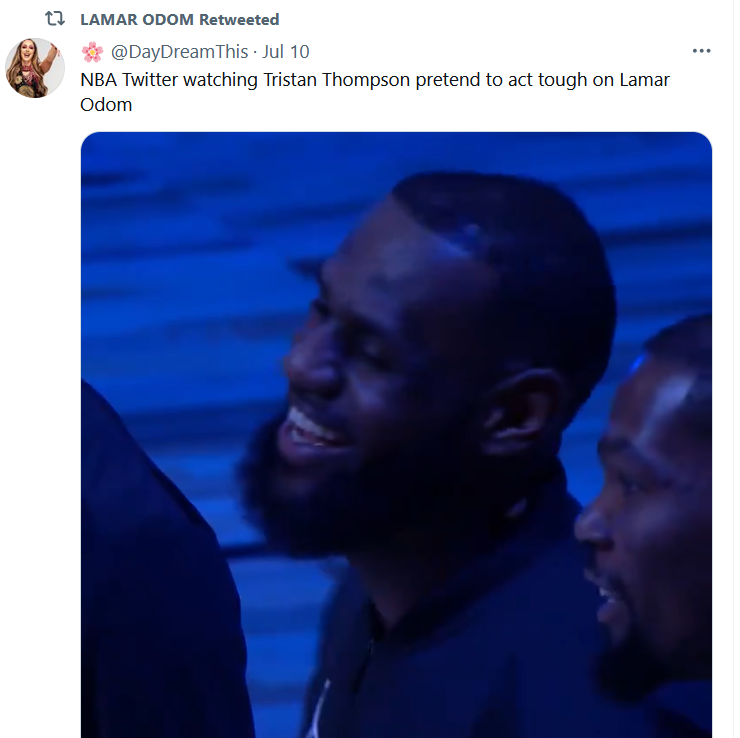Click the words Tristan Thompson in tweet text
The height and width of the screenshot is (738, 740).
pos(336,80)
